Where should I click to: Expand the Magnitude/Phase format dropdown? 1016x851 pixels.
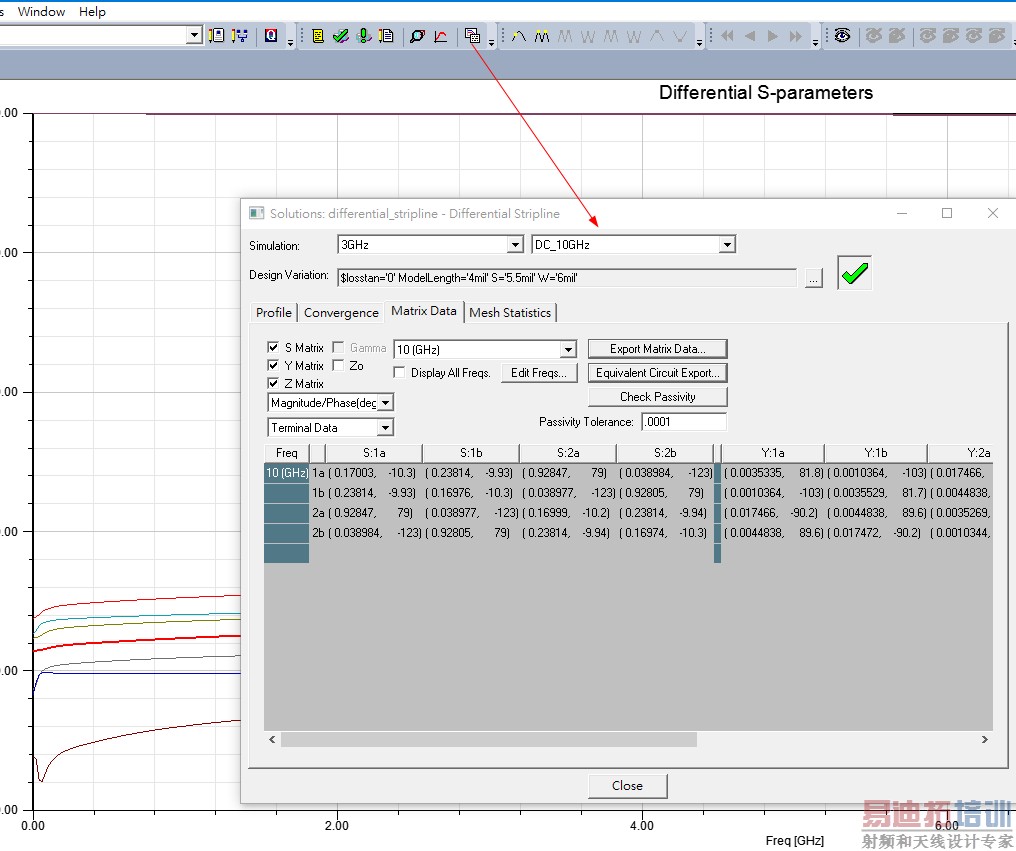[385, 402]
